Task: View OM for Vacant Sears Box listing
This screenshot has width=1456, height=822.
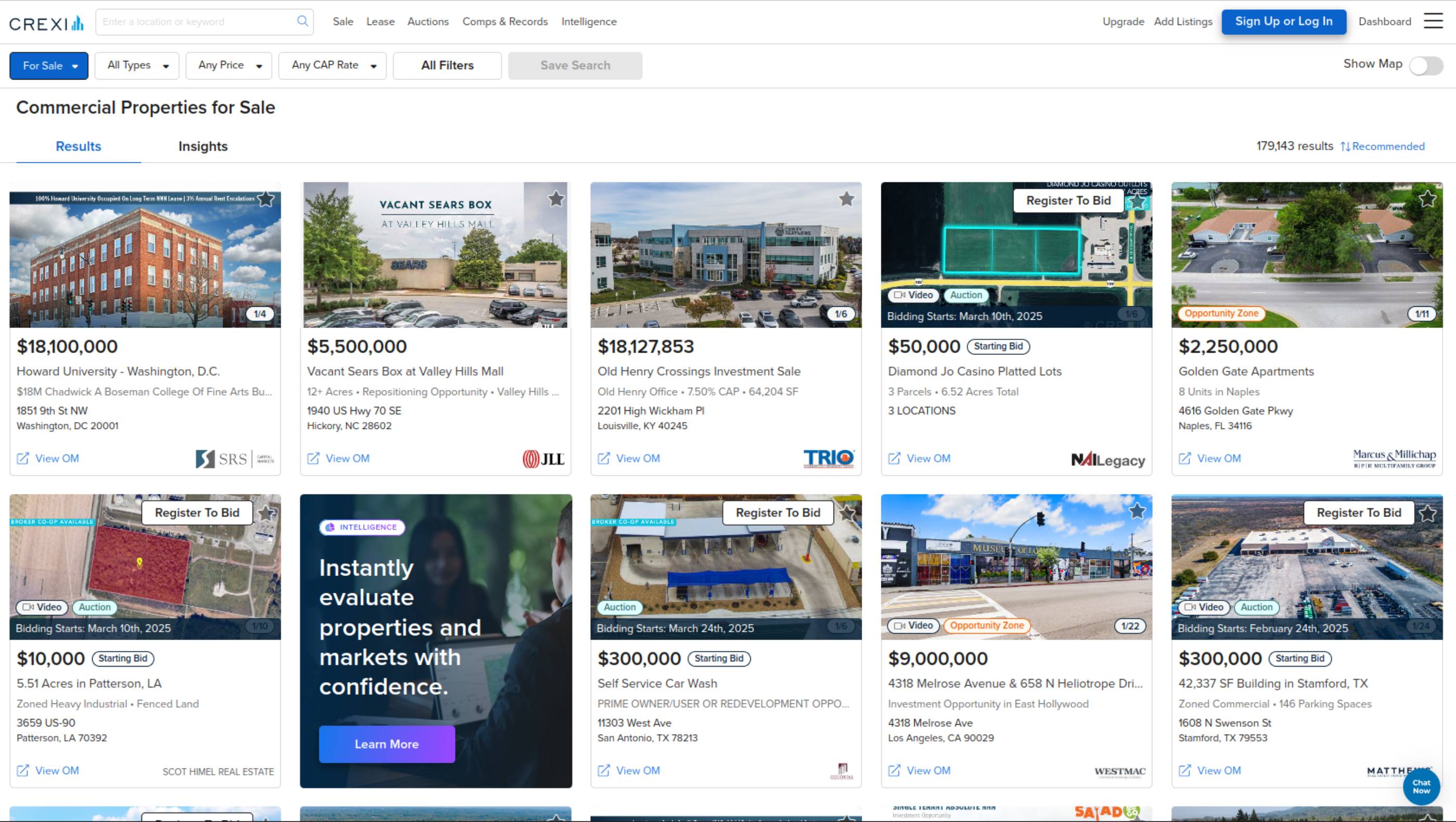Action: (339, 458)
